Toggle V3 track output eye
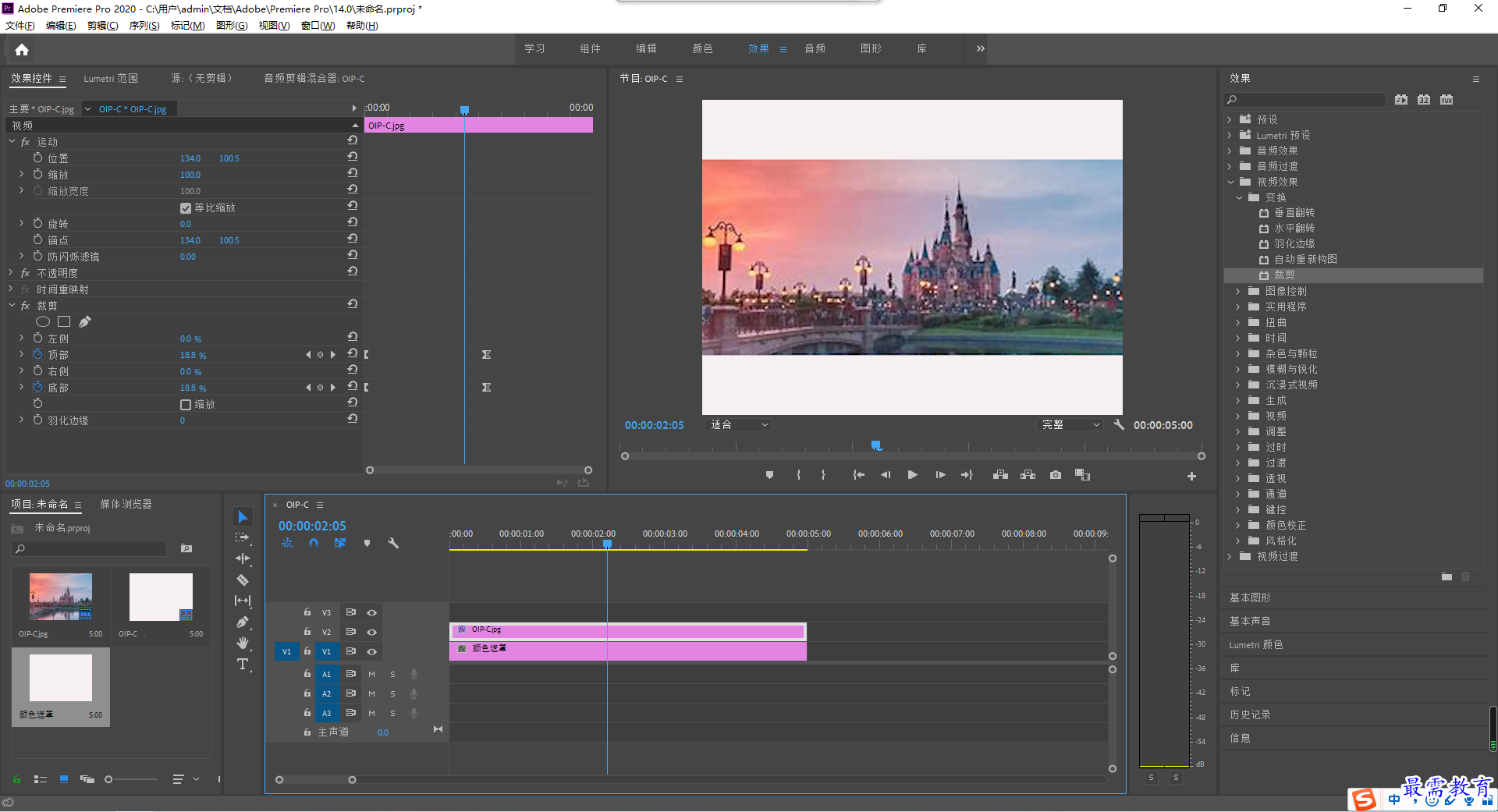This screenshot has height=812, width=1498. [x=372, y=612]
